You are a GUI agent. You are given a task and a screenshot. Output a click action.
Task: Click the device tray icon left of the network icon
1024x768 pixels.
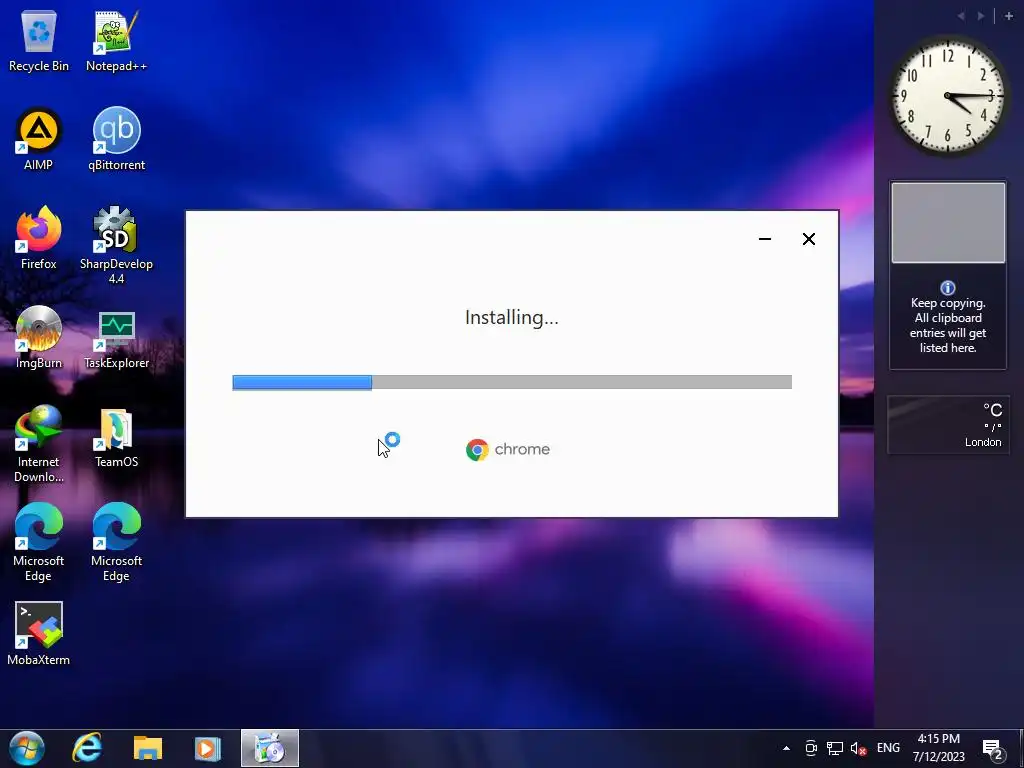point(811,748)
